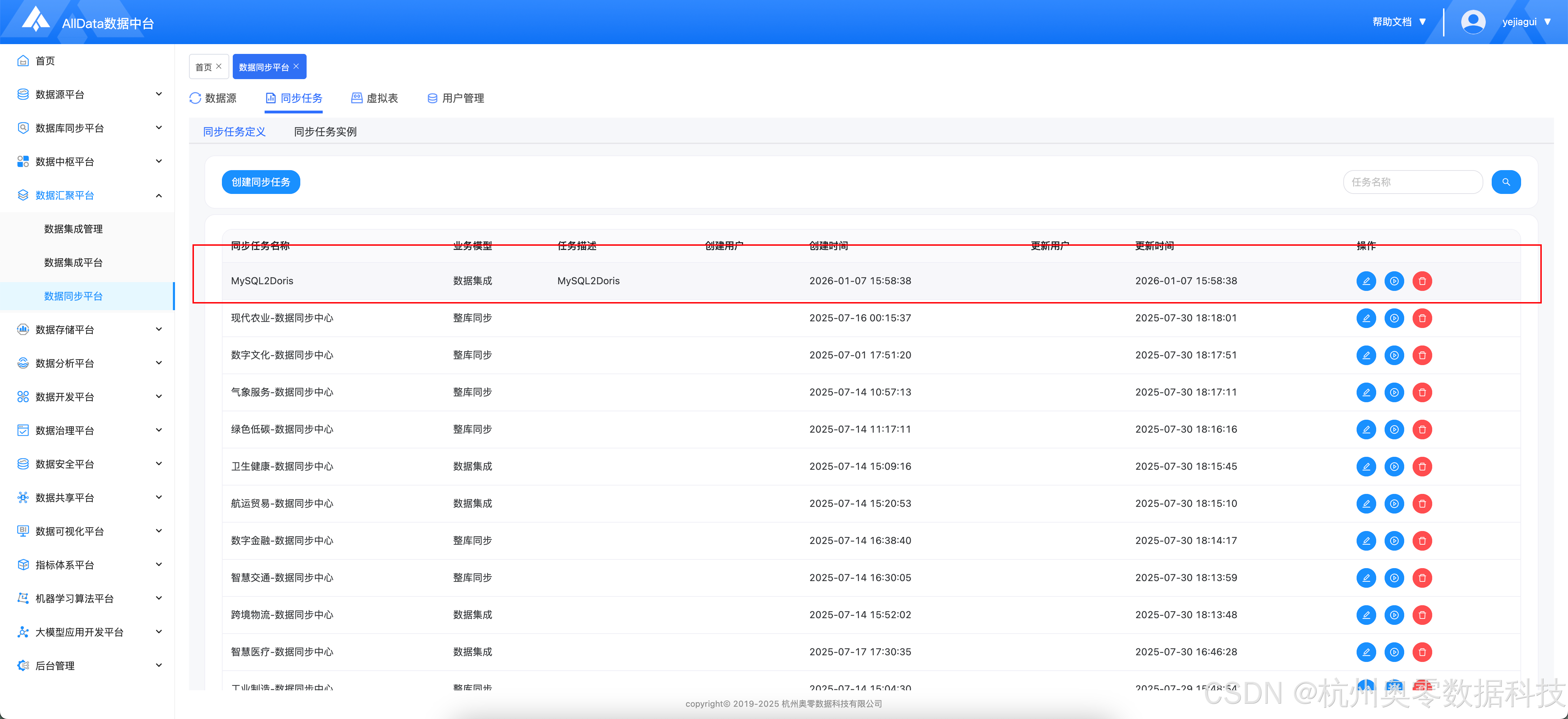1568x719 pixels.
Task: Close the 数据同步平台 page tab
Action: pyautogui.click(x=296, y=67)
